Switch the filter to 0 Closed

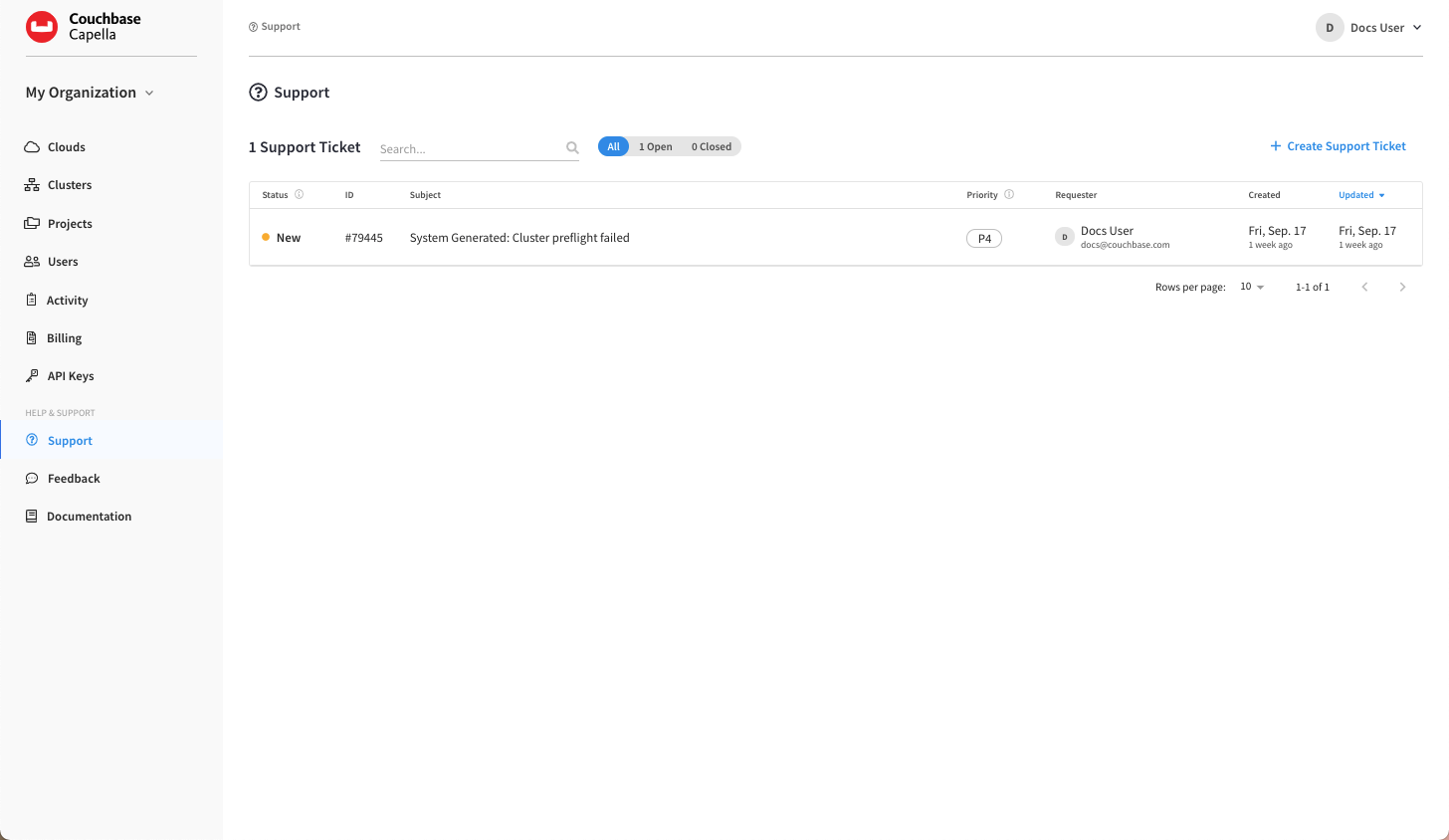(711, 145)
